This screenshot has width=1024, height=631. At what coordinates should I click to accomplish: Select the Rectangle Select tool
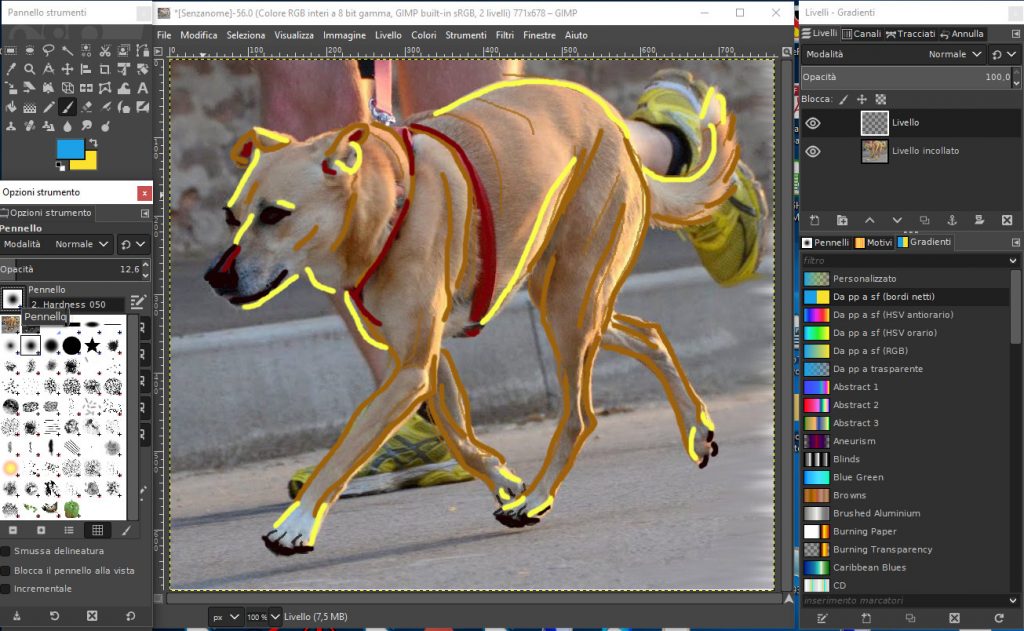pyautogui.click(x=10, y=50)
